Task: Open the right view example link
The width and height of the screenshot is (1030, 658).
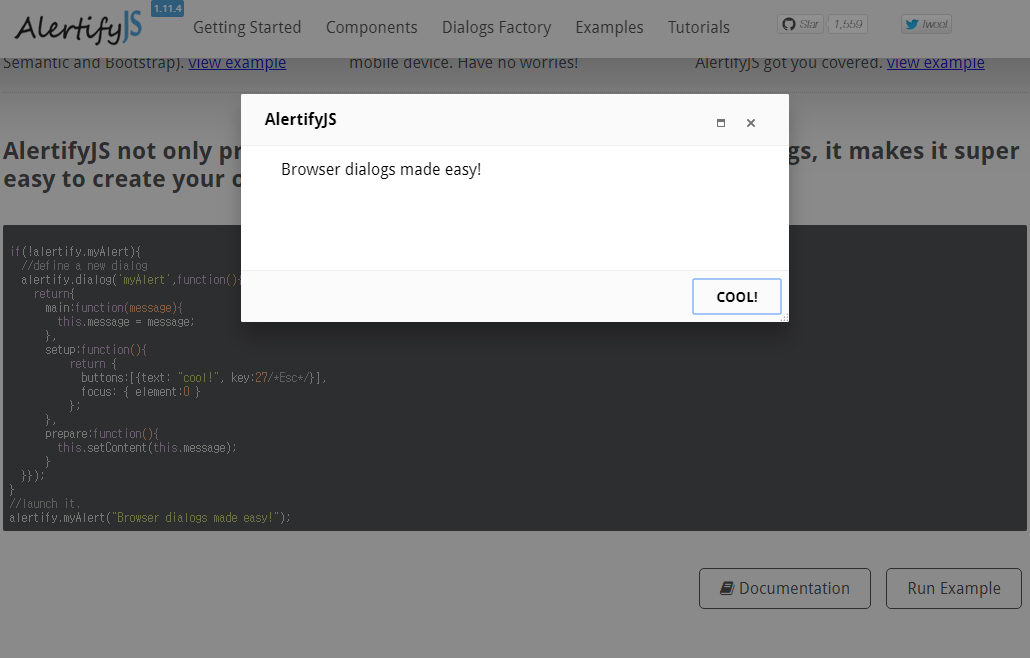Action: 935,63
